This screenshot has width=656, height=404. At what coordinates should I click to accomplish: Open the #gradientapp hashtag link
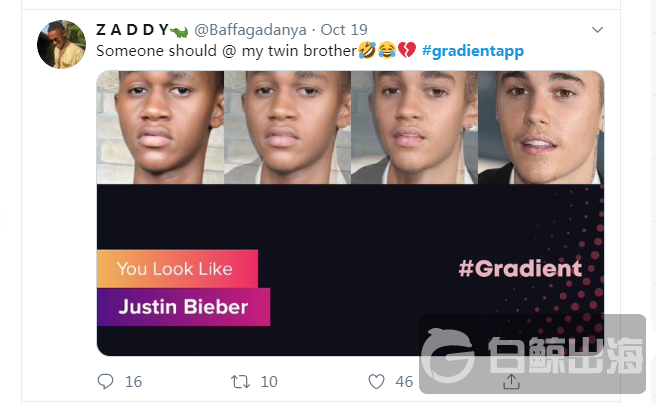[x=473, y=51]
